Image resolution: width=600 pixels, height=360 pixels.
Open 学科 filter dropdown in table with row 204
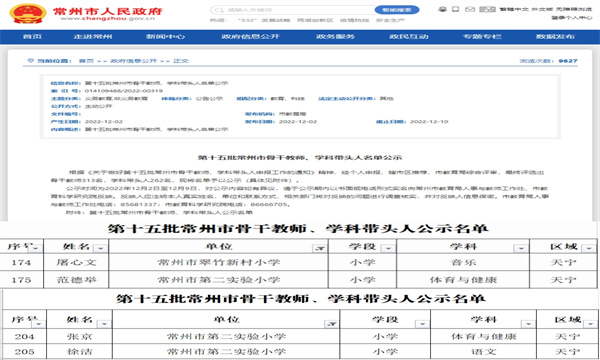pyautogui.click(x=528, y=324)
